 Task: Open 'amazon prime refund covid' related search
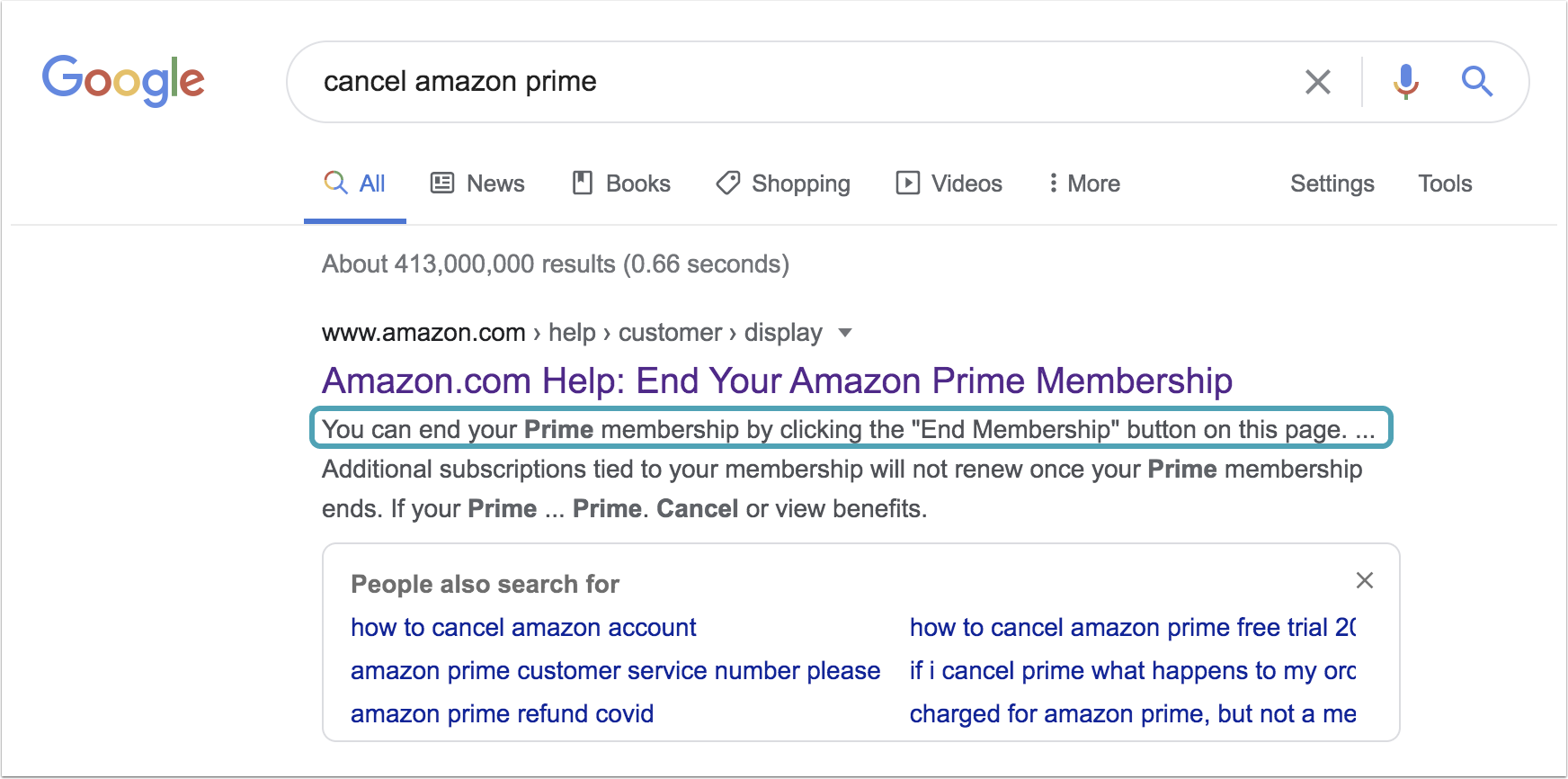[502, 714]
